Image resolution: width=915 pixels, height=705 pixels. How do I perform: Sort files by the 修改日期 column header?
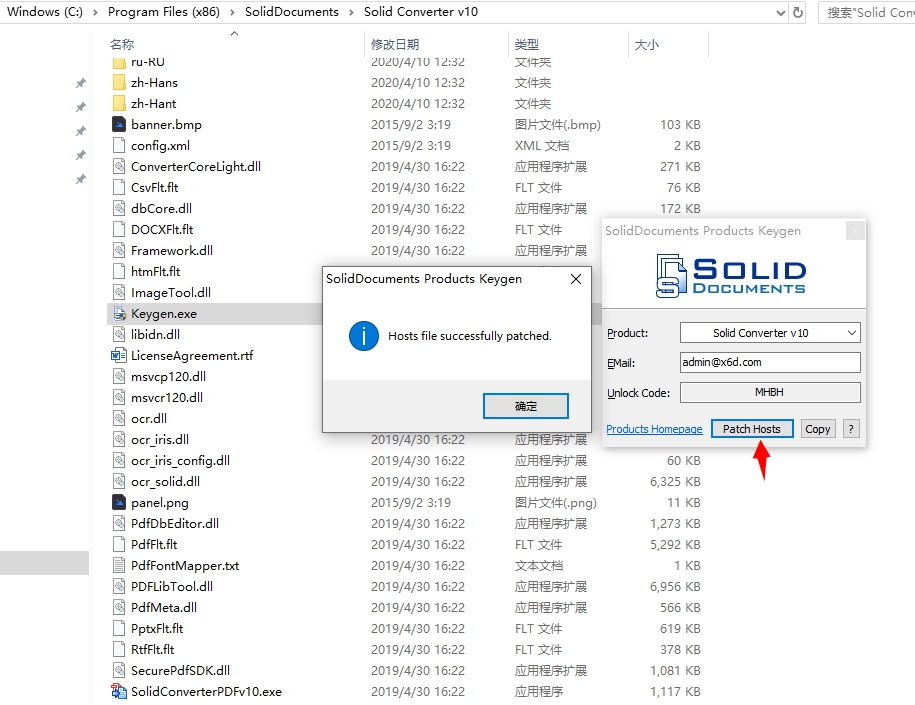tap(395, 45)
